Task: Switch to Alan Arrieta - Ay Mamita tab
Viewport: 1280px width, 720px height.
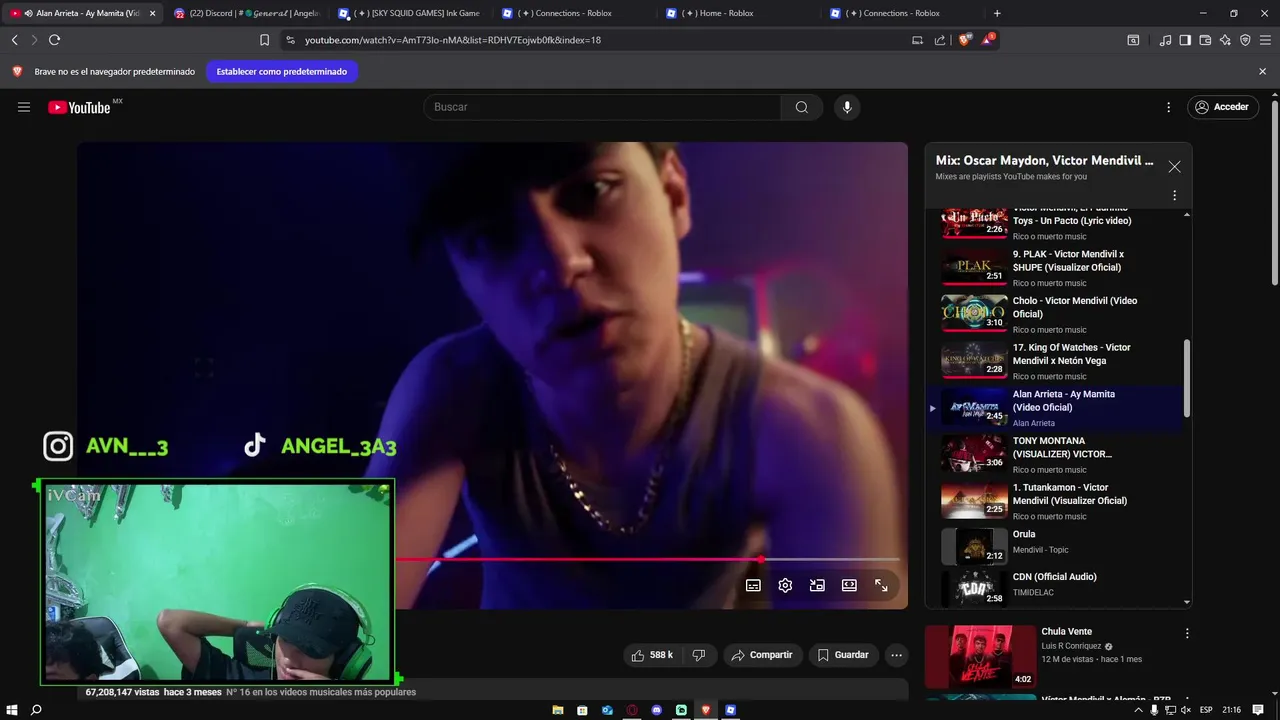Action: point(82,13)
